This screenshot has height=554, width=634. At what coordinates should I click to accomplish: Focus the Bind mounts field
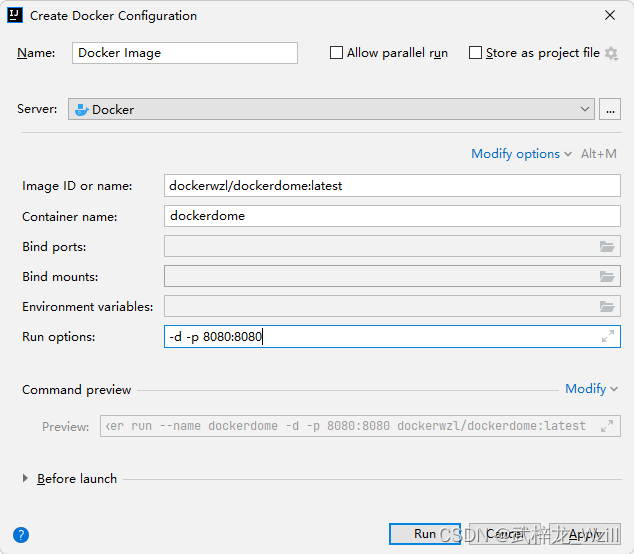click(392, 277)
